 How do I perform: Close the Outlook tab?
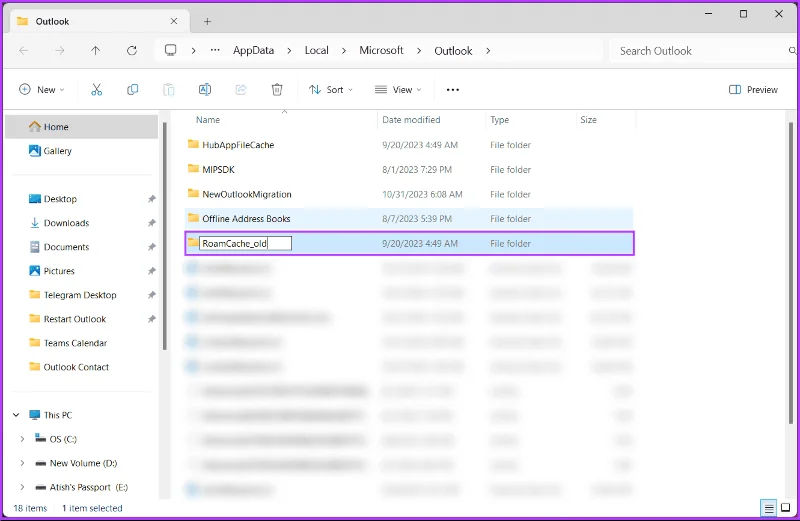pyautogui.click(x=173, y=21)
